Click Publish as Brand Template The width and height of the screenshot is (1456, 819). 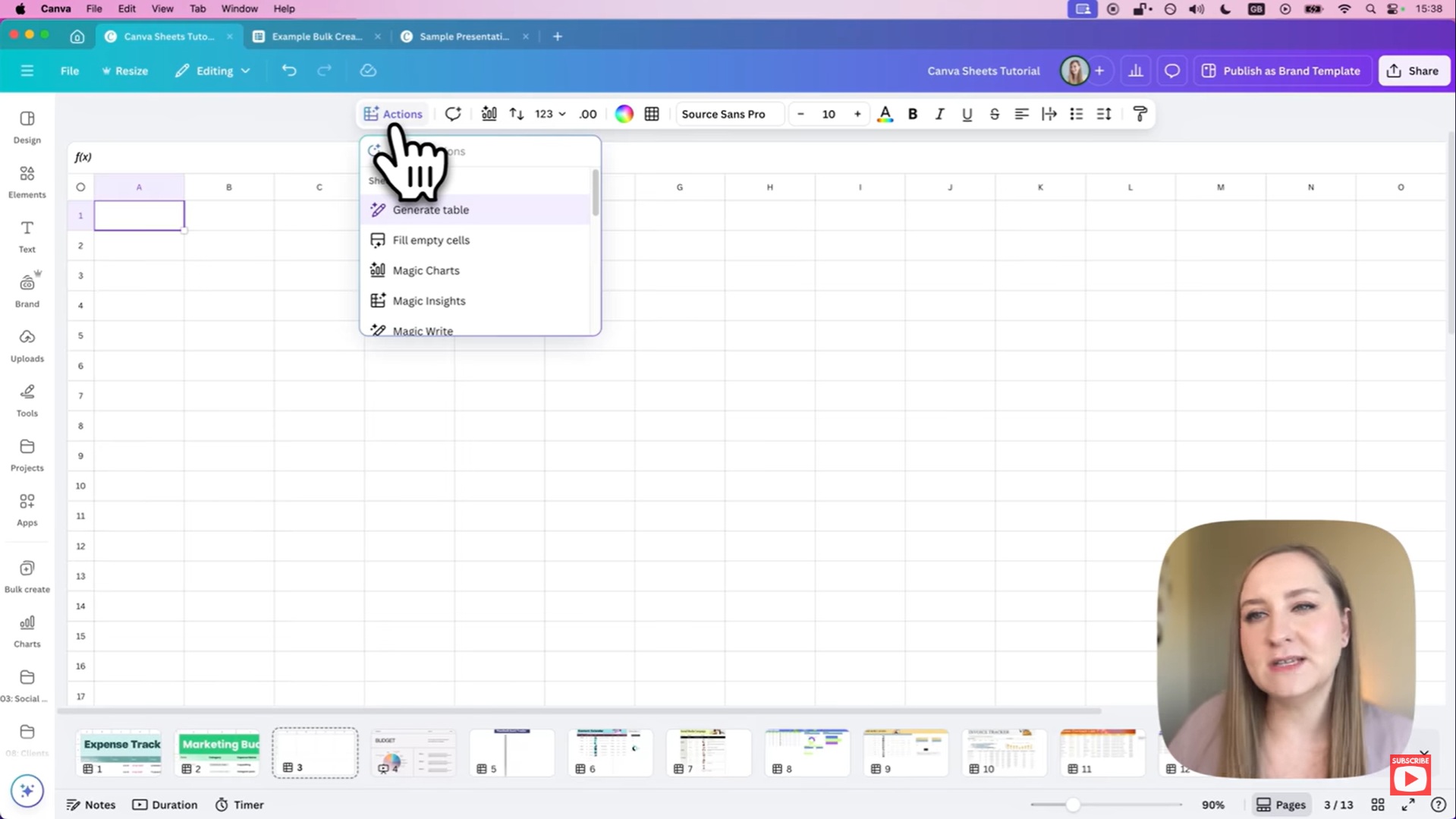click(1281, 71)
